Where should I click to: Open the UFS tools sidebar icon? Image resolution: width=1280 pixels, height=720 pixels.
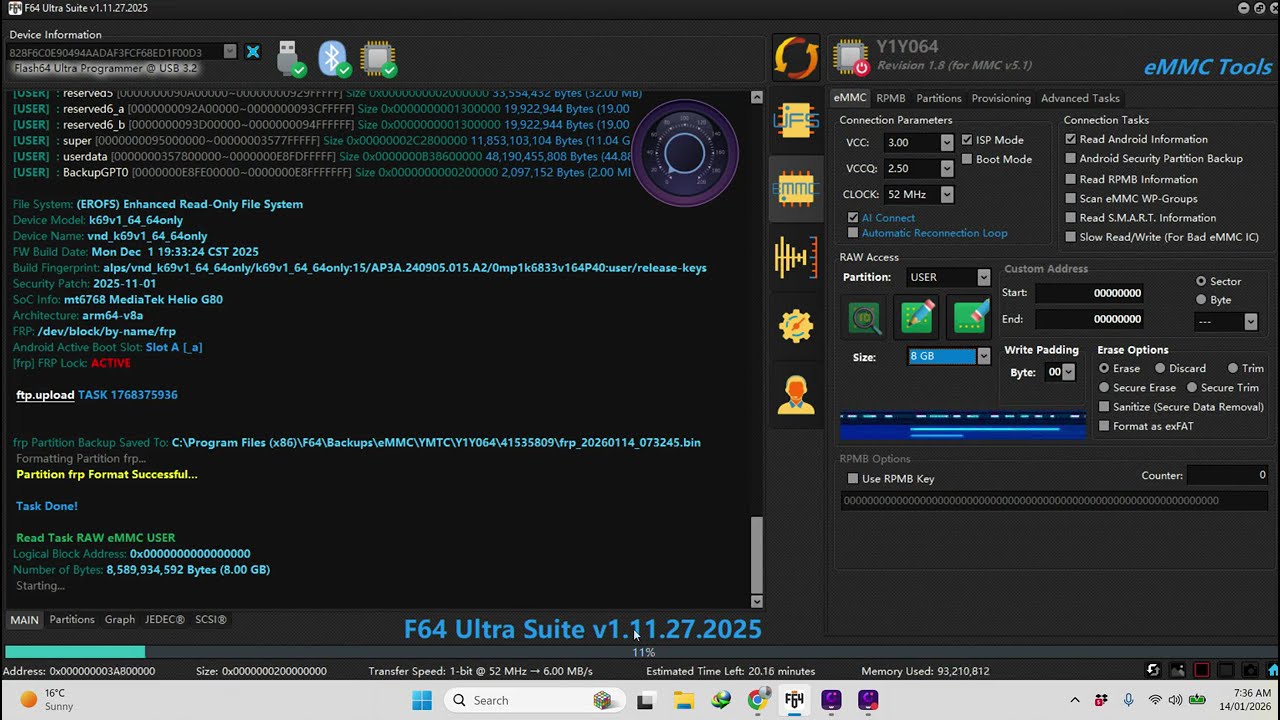[796, 121]
